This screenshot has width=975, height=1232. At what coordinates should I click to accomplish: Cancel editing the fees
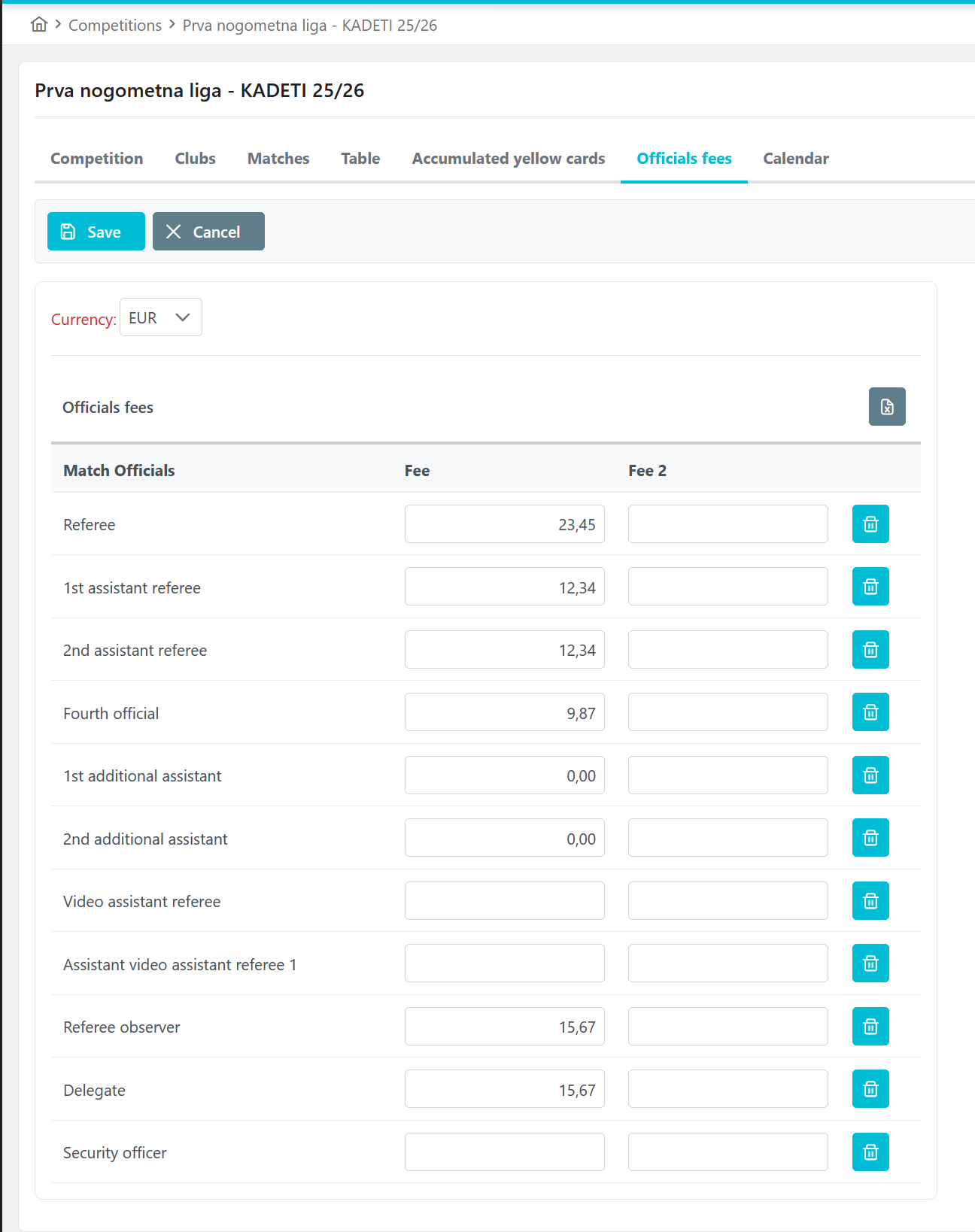[x=208, y=232]
